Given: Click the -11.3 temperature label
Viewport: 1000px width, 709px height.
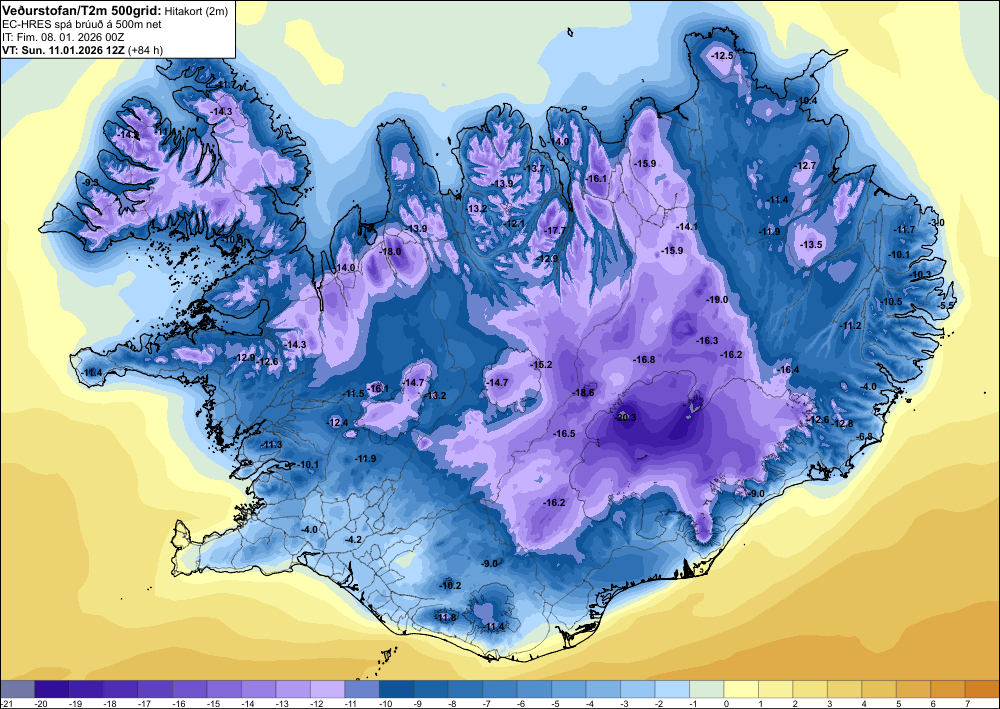Looking at the screenshot, I should [x=272, y=444].
